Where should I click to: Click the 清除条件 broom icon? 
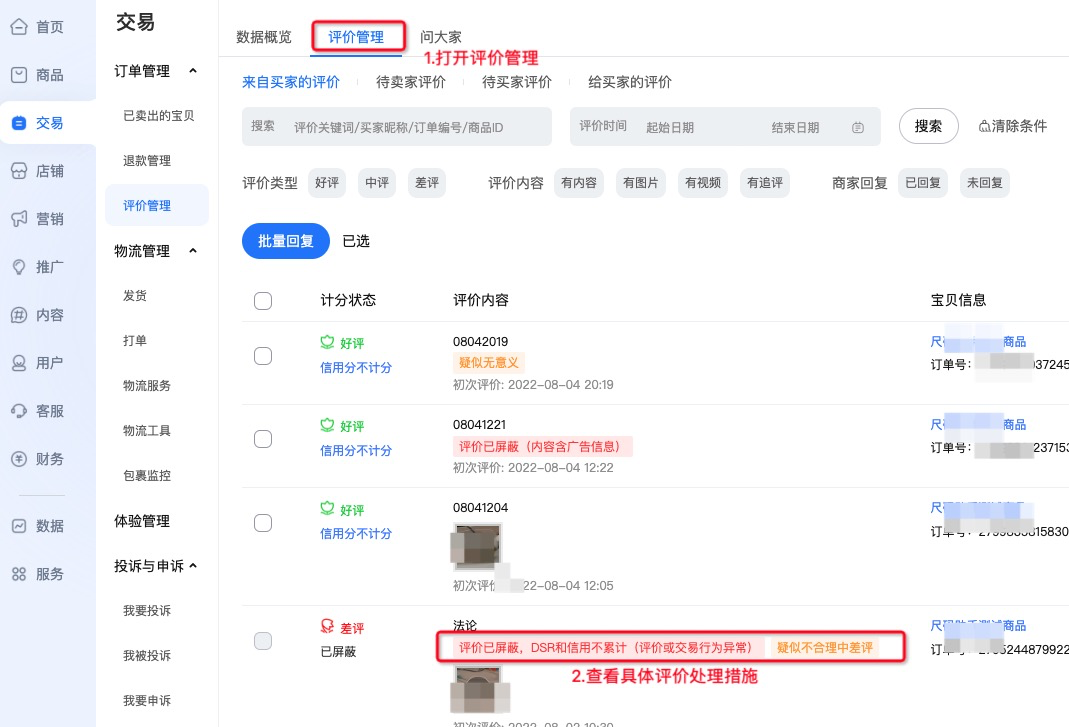pyautogui.click(x=984, y=126)
